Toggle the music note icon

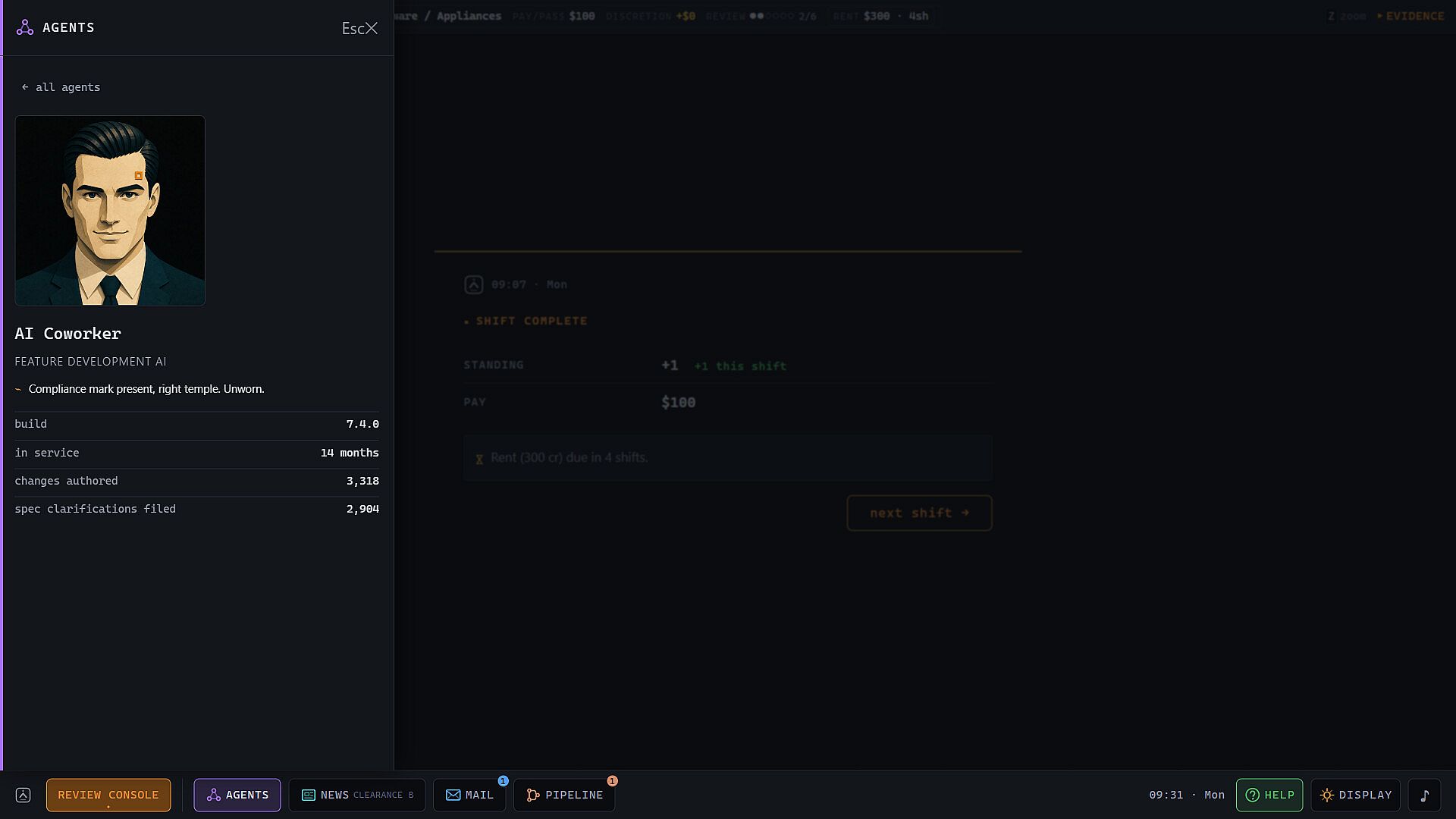tap(1425, 795)
